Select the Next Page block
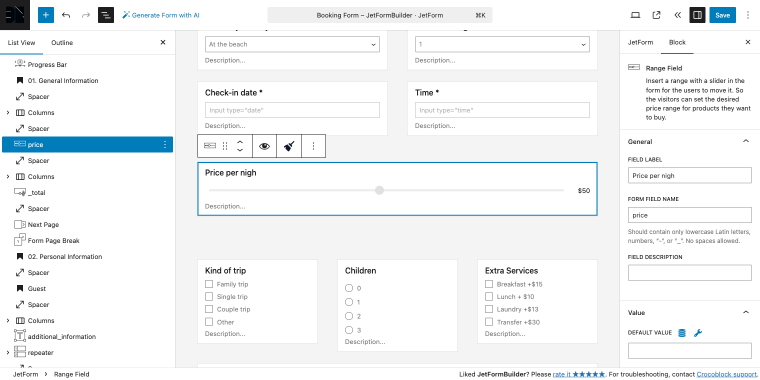This screenshot has width=760, height=380. coord(87,224)
